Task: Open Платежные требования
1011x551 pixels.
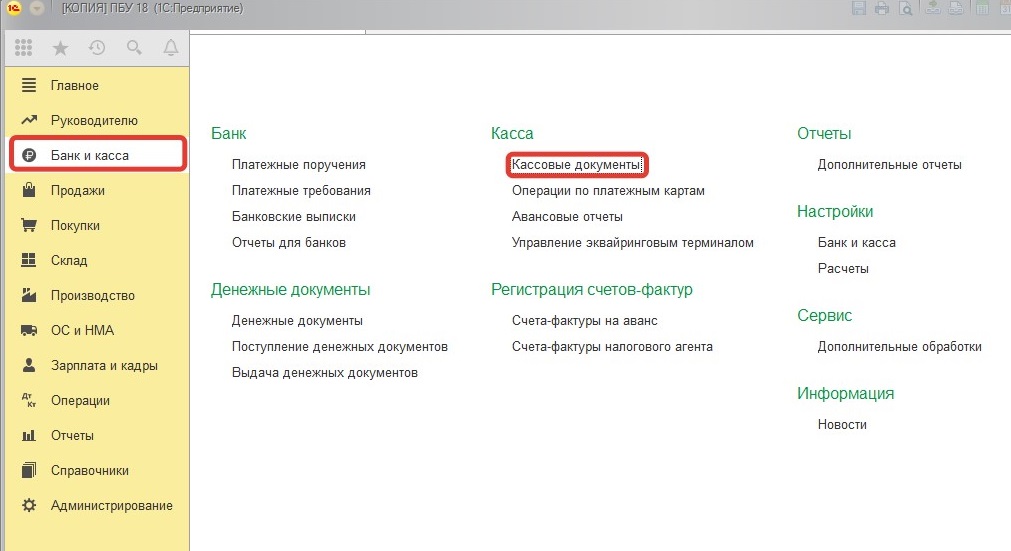Action: click(x=301, y=190)
